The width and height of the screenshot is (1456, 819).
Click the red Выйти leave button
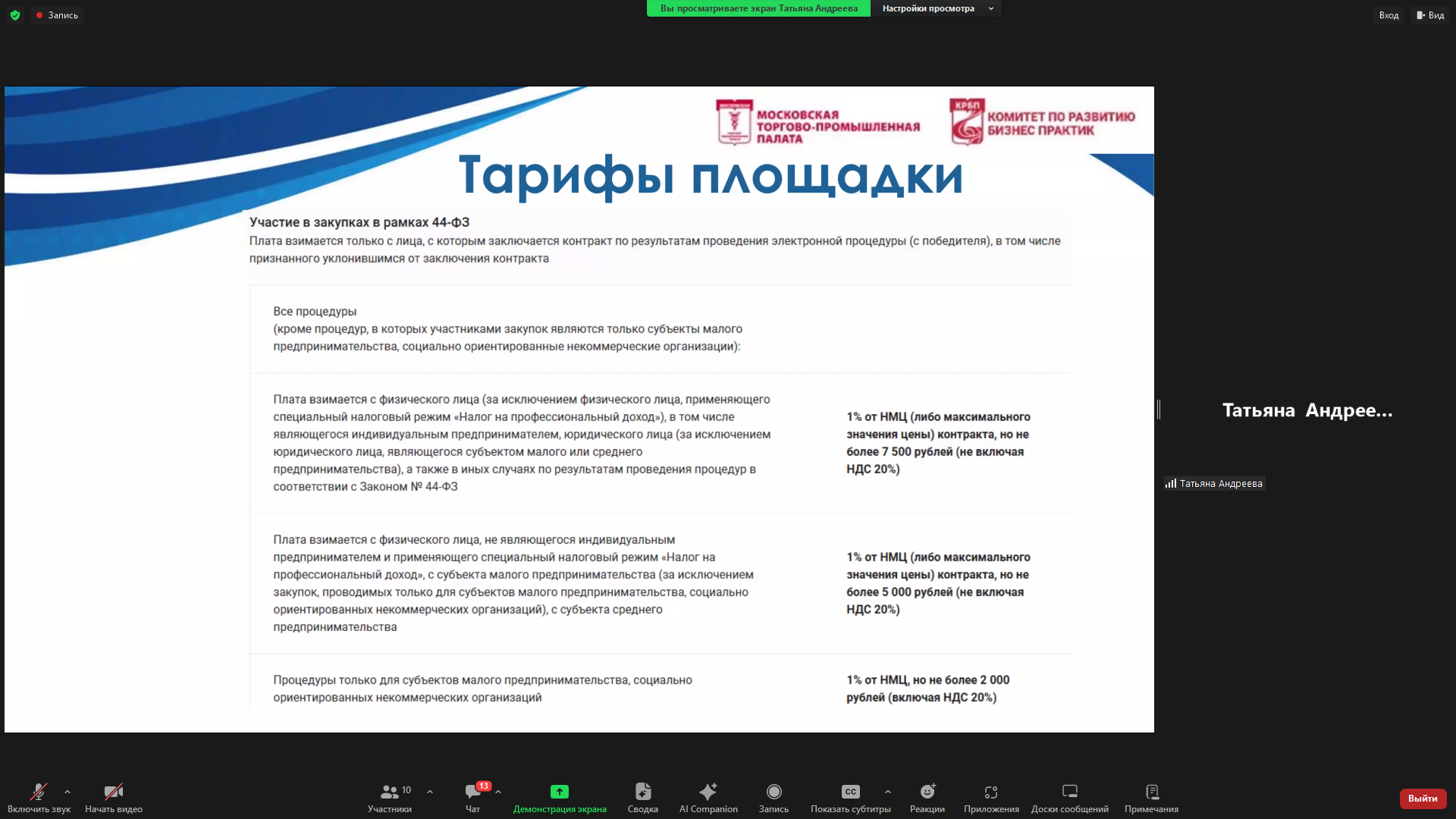pyautogui.click(x=1422, y=799)
